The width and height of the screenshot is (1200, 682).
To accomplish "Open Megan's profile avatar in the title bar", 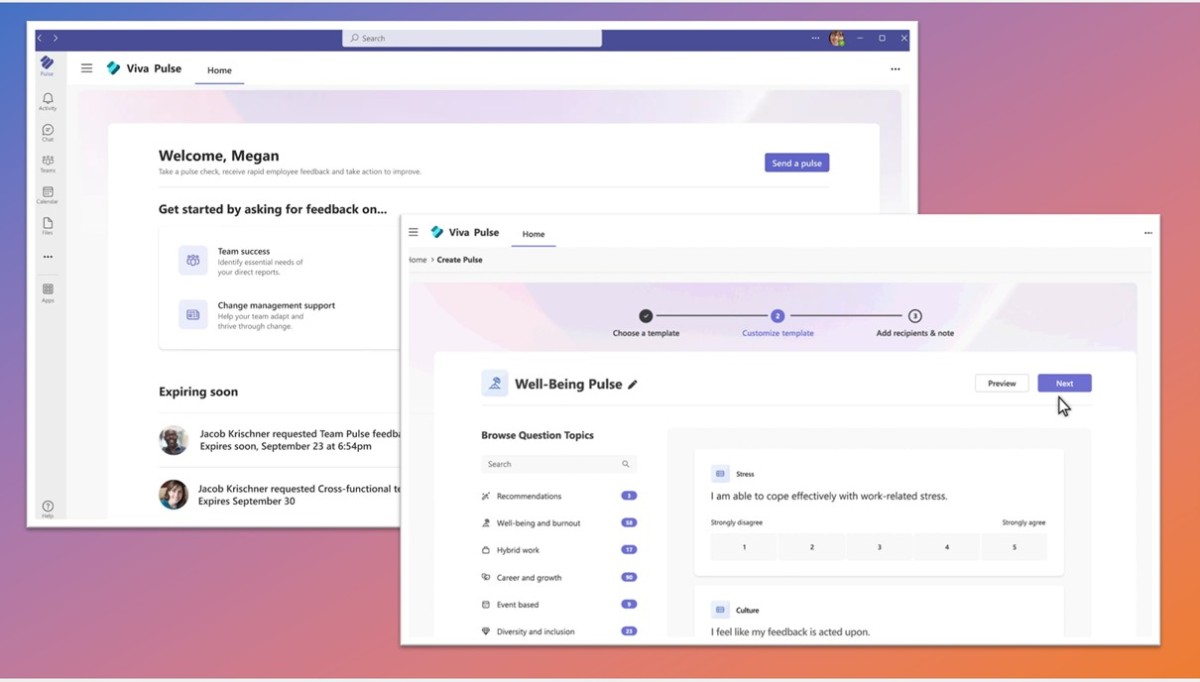I will point(837,38).
